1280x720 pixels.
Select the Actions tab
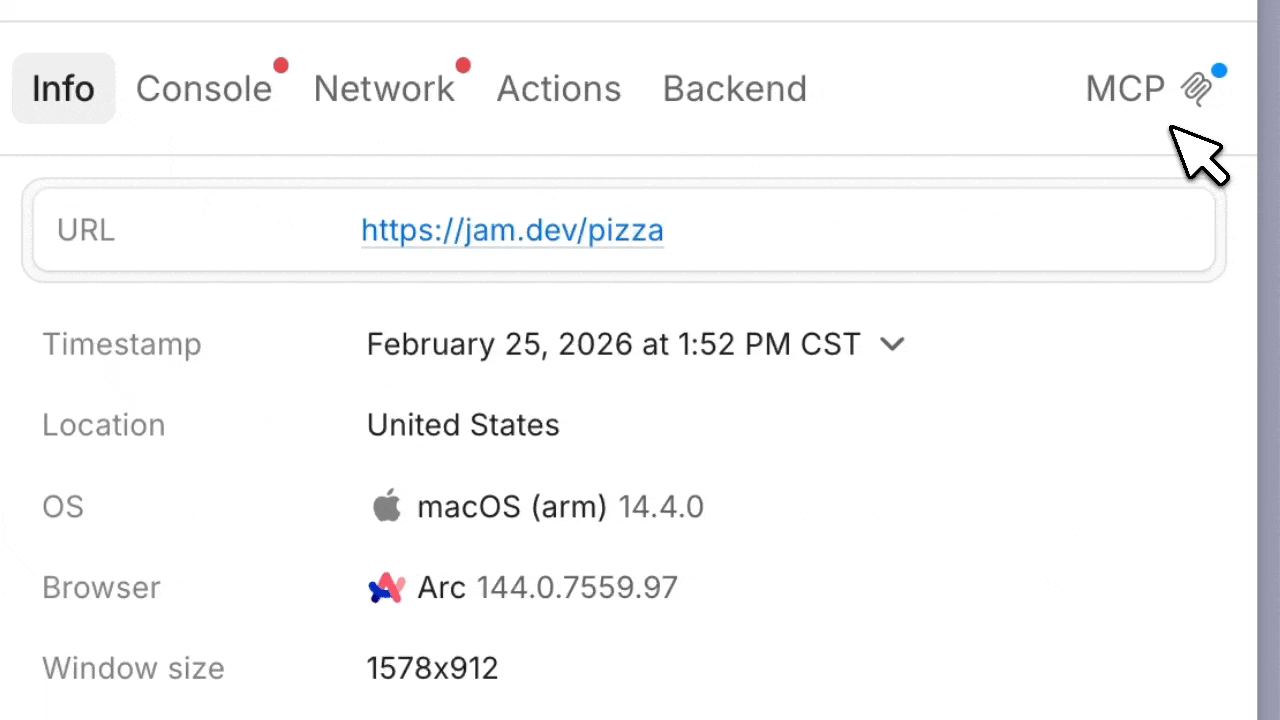(x=559, y=89)
